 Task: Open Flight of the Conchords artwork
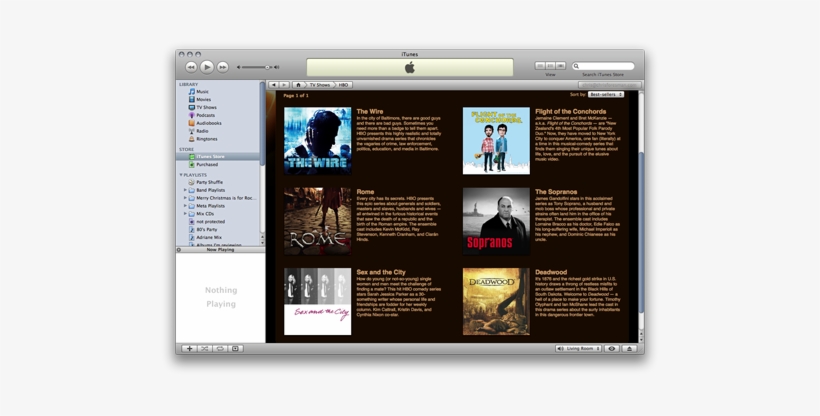click(x=496, y=141)
